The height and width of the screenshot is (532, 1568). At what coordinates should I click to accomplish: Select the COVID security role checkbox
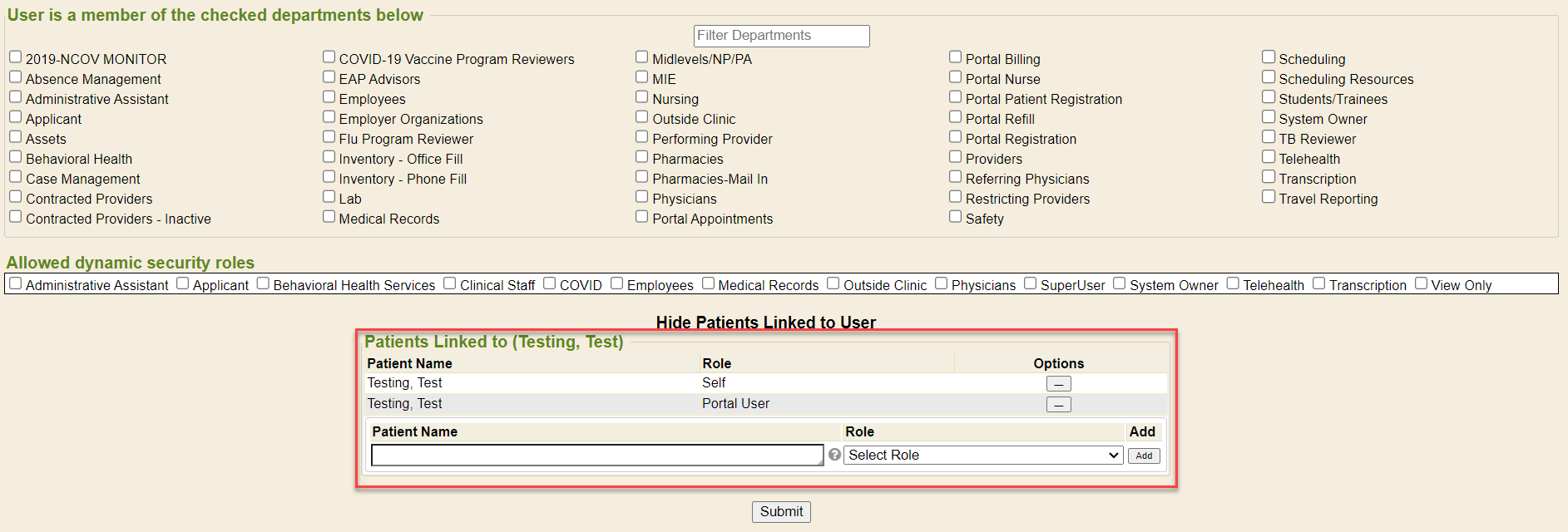point(550,283)
